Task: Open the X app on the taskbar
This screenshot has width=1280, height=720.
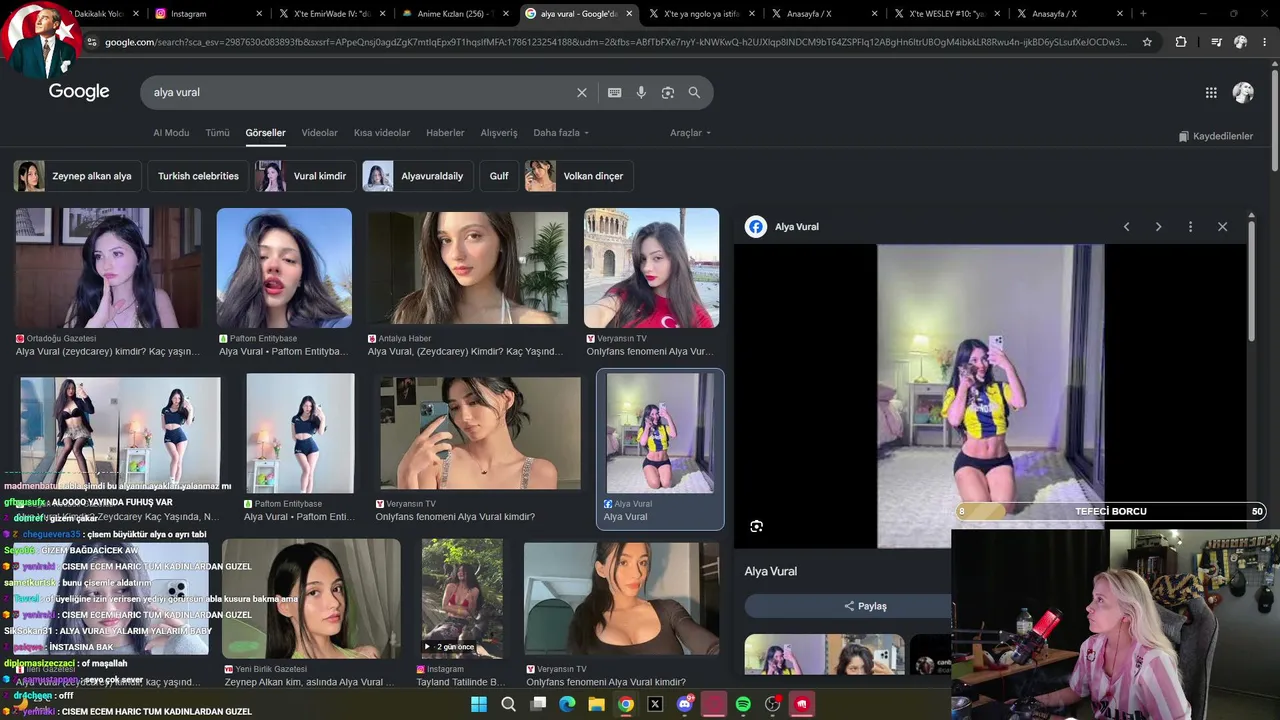Action: (x=655, y=704)
